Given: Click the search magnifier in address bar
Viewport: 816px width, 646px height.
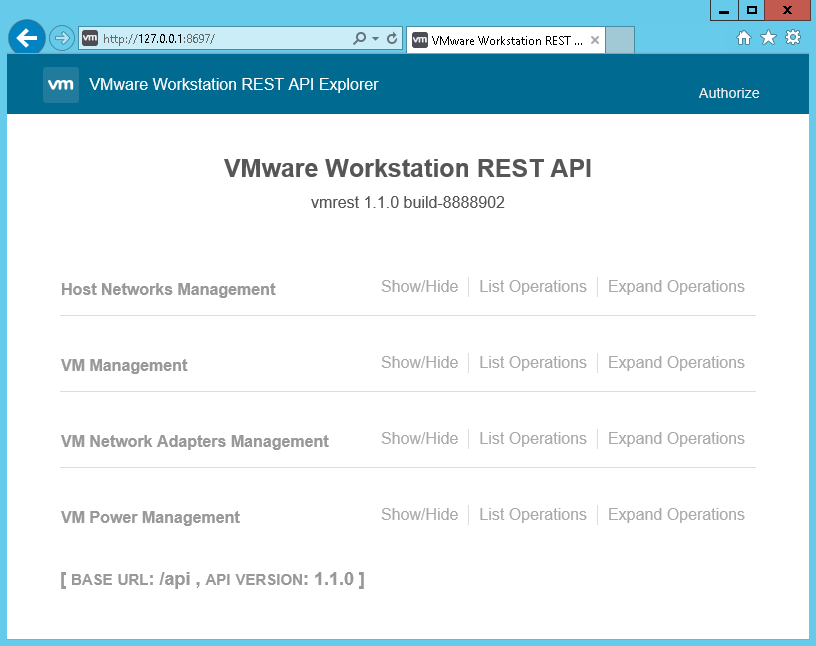Looking at the screenshot, I should (x=359, y=39).
